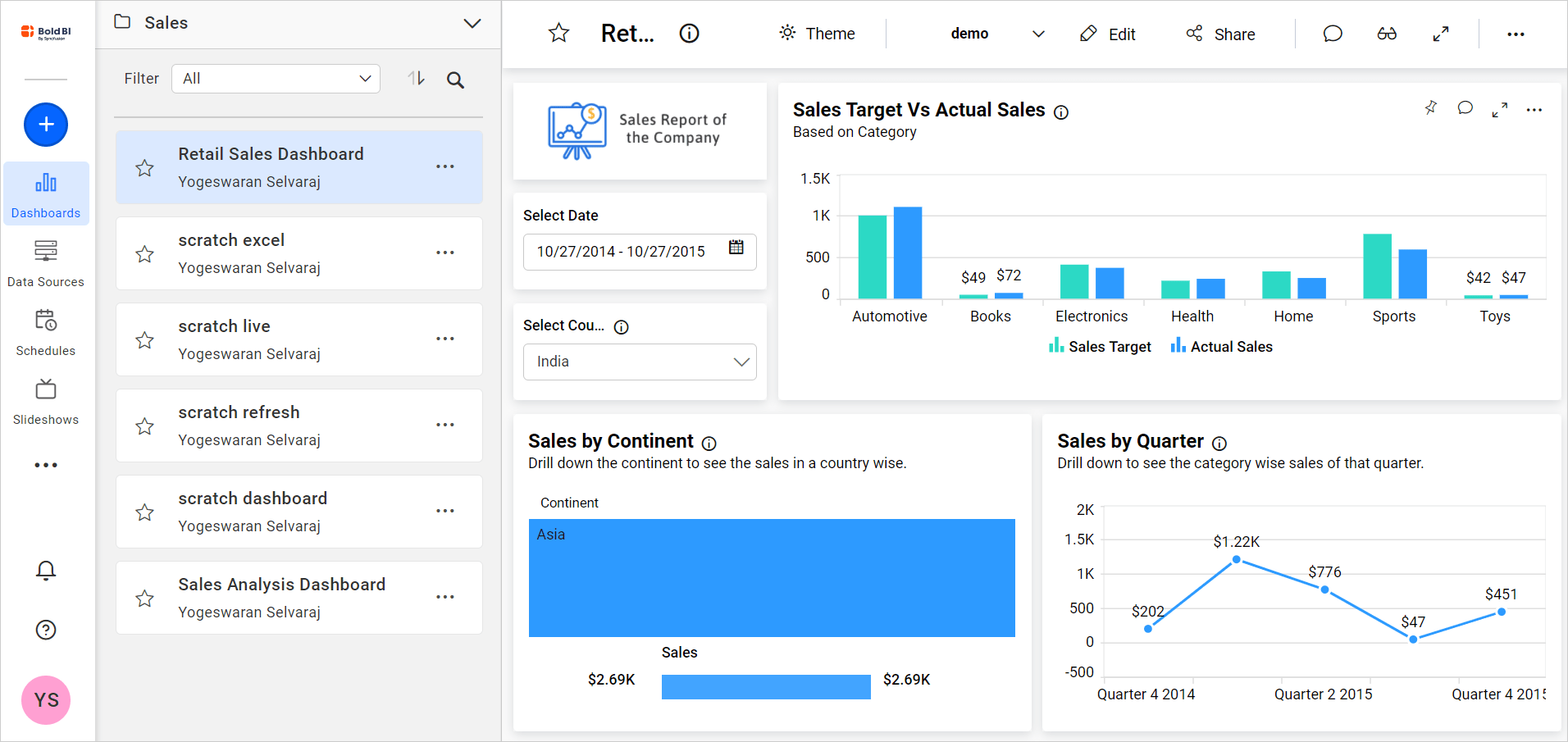Favorite the Retail Sales Dashboard star
The height and width of the screenshot is (742, 1568).
145,168
